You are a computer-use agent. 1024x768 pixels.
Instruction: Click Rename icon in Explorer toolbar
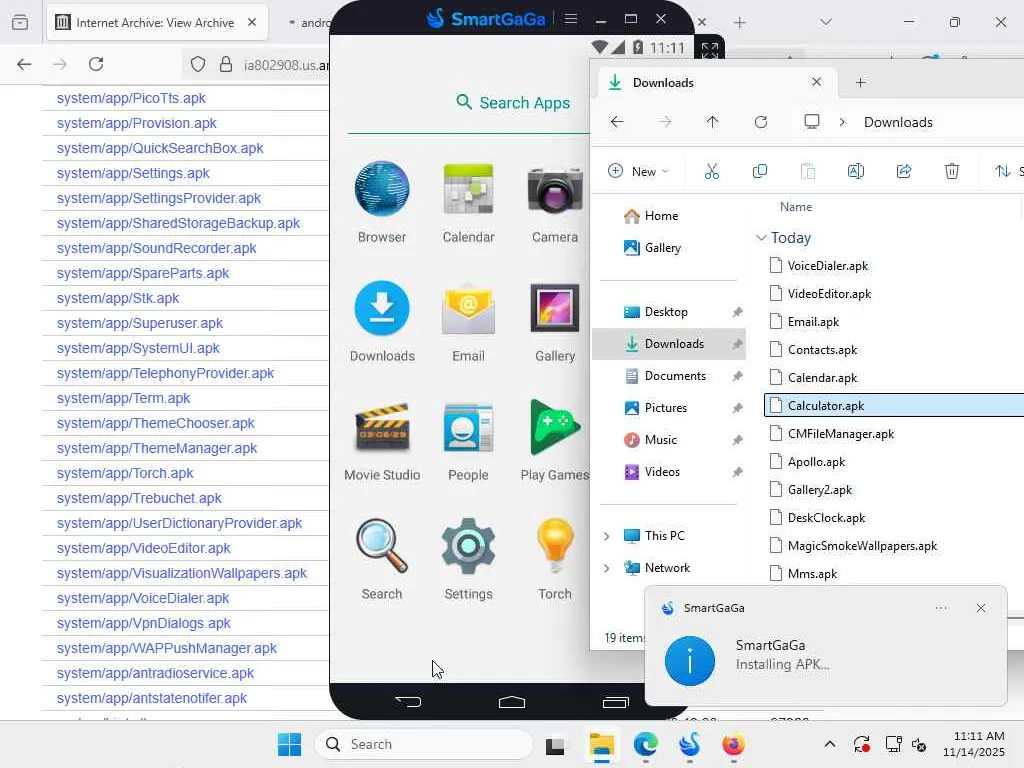tap(856, 171)
